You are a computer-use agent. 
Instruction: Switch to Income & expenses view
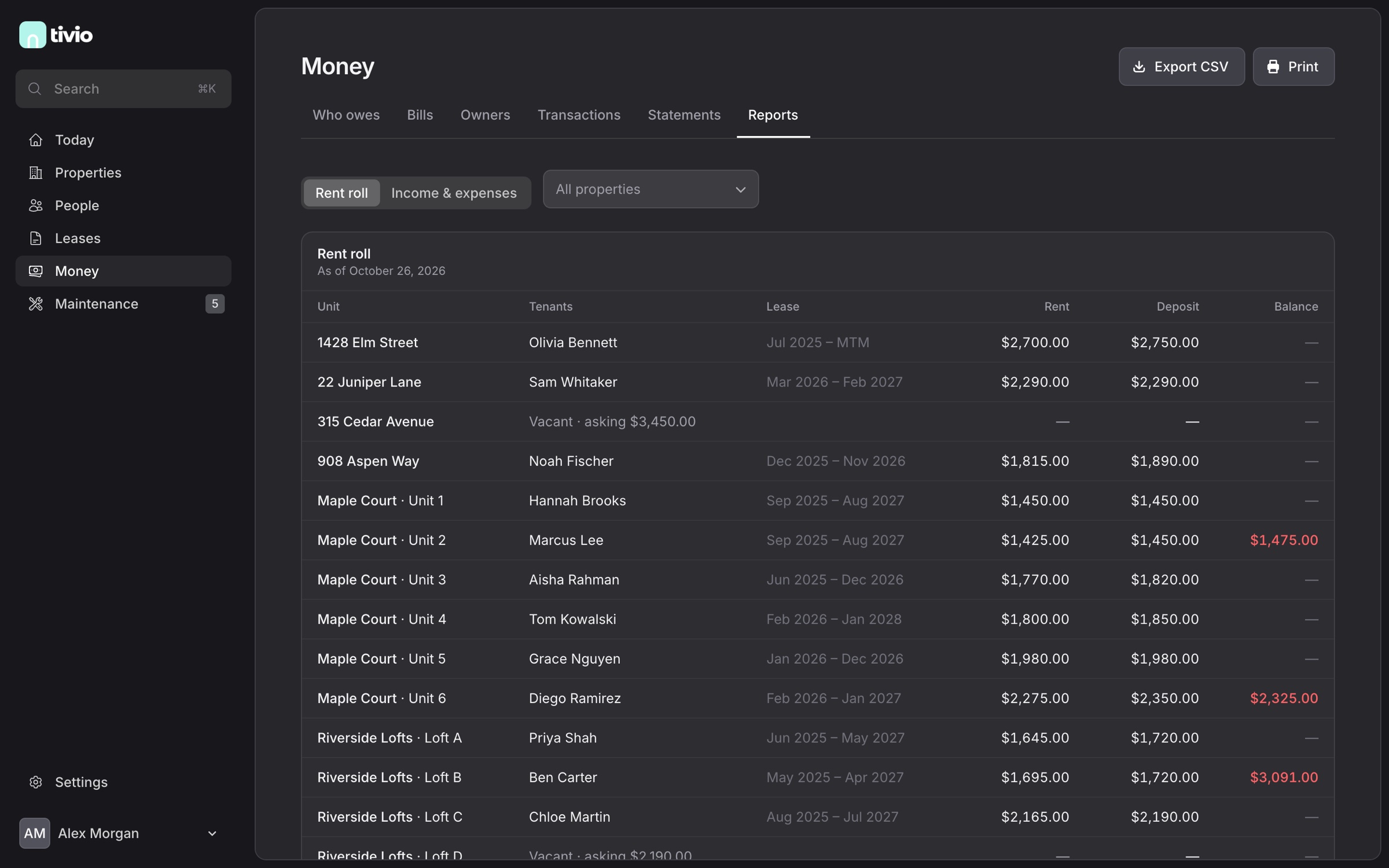pyautogui.click(x=454, y=193)
